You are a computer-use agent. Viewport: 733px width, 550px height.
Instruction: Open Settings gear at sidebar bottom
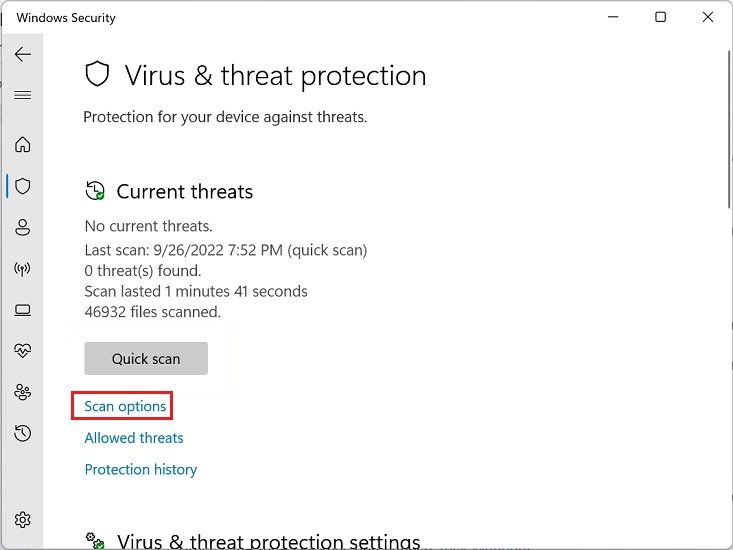(x=23, y=520)
